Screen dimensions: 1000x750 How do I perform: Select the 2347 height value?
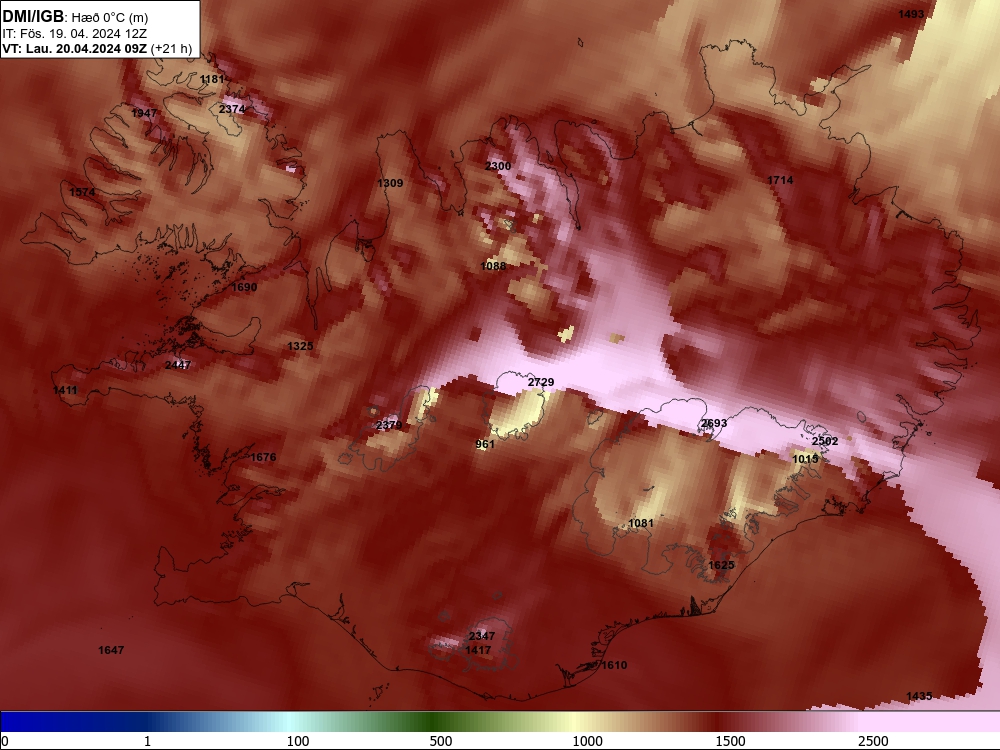pyautogui.click(x=482, y=636)
